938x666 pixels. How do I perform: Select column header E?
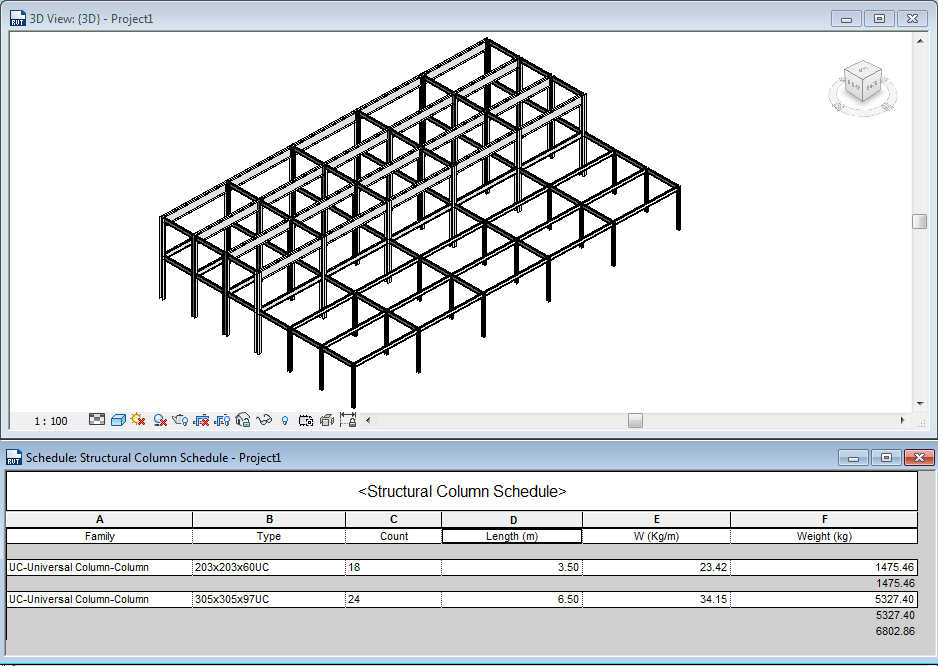coord(656,519)
